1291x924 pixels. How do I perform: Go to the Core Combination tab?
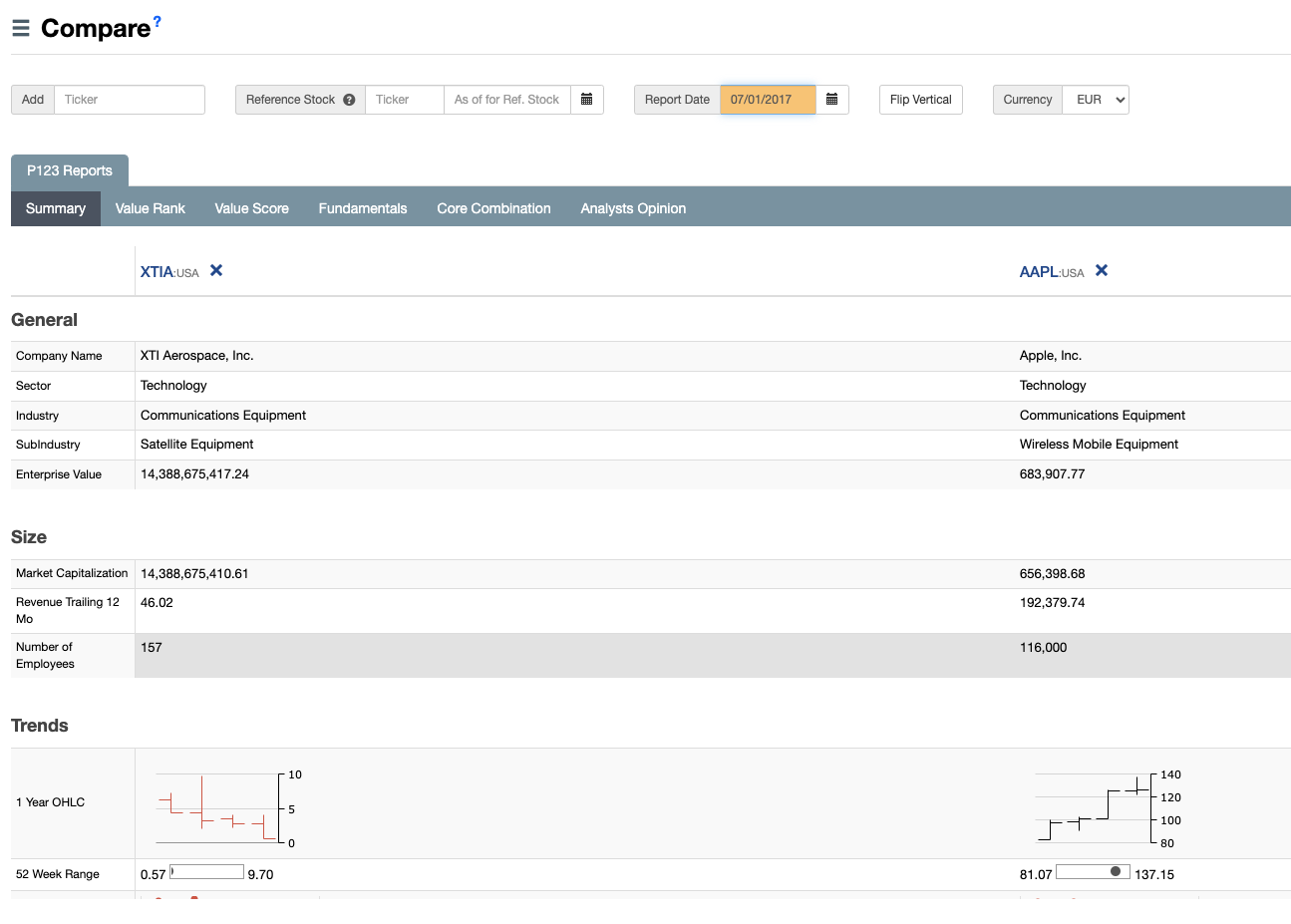coord(494,208)
